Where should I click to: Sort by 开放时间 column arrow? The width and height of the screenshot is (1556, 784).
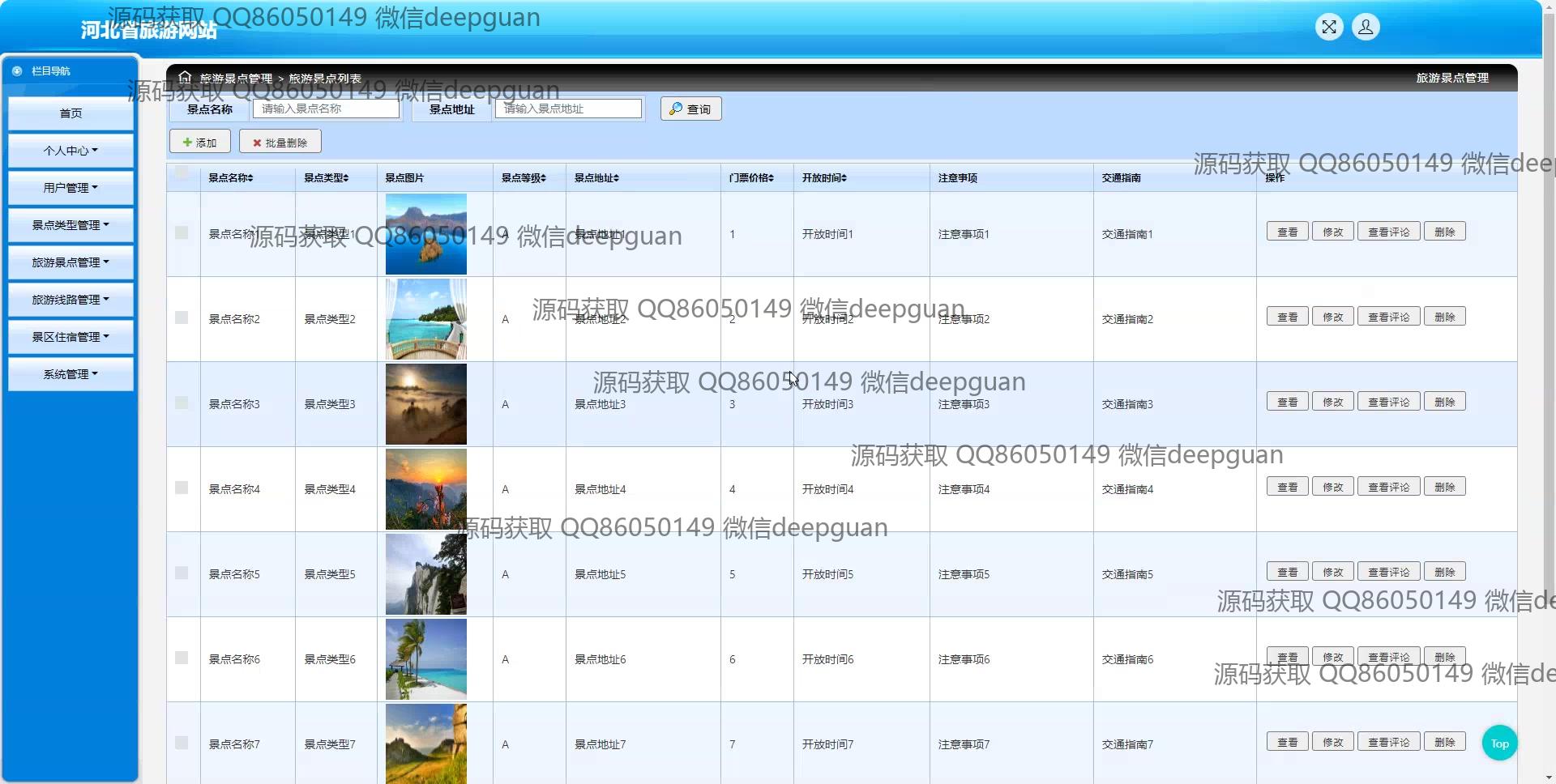[x=844, y=178]
